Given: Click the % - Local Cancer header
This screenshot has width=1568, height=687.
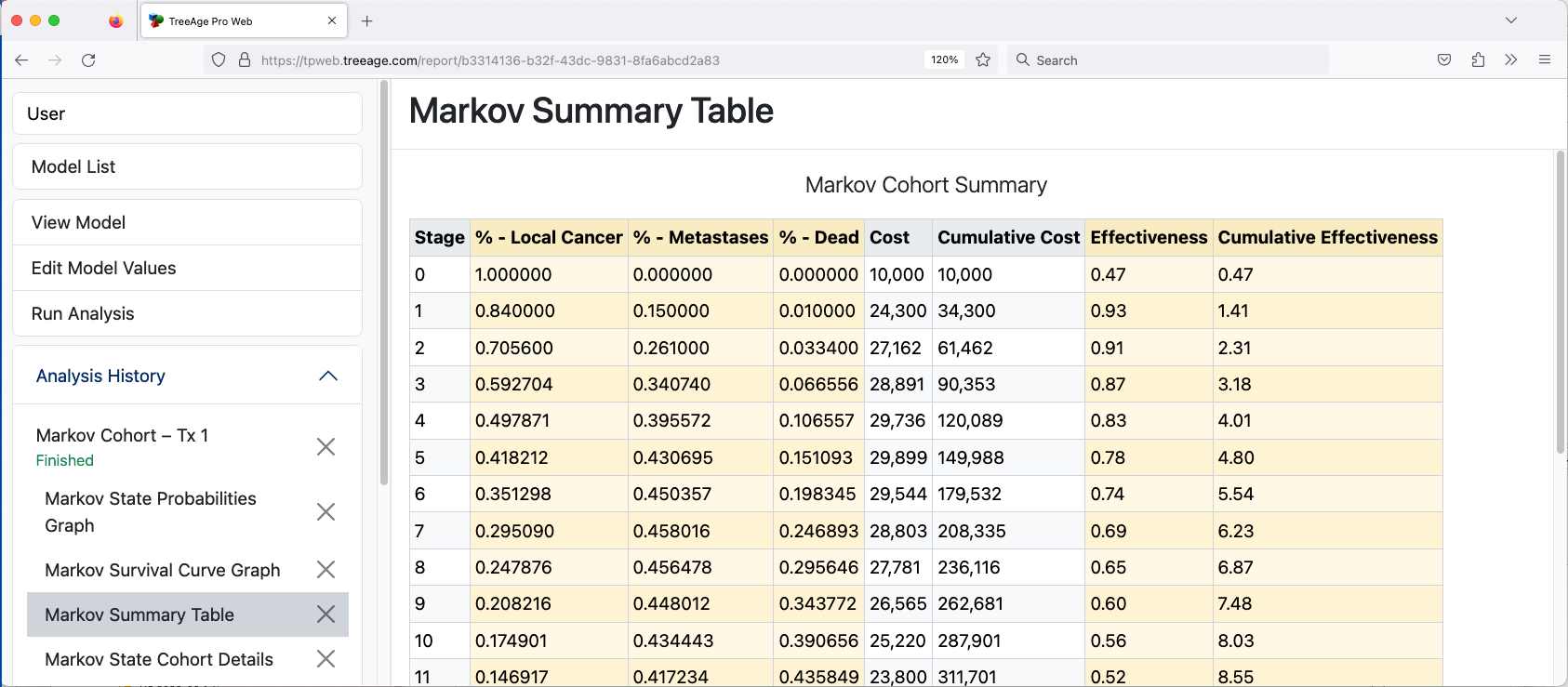Looking at the screenshot, I should pos(549,237).
